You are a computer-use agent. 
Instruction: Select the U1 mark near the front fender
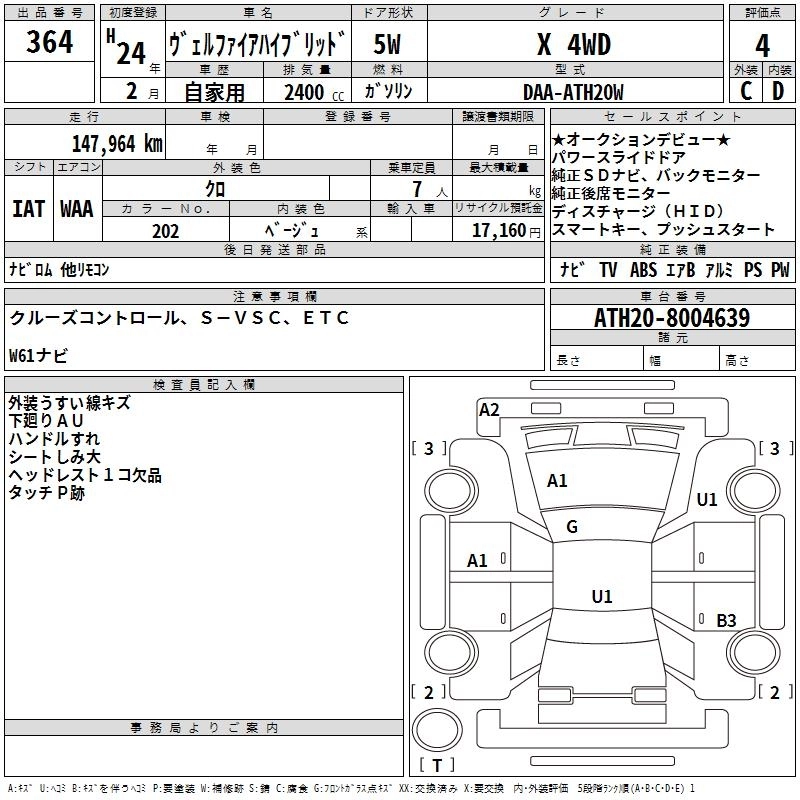click(707, 500)
